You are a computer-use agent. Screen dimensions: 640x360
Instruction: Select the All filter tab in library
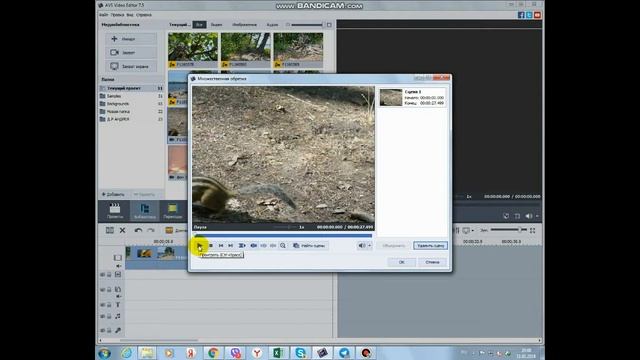click(199, 24)
